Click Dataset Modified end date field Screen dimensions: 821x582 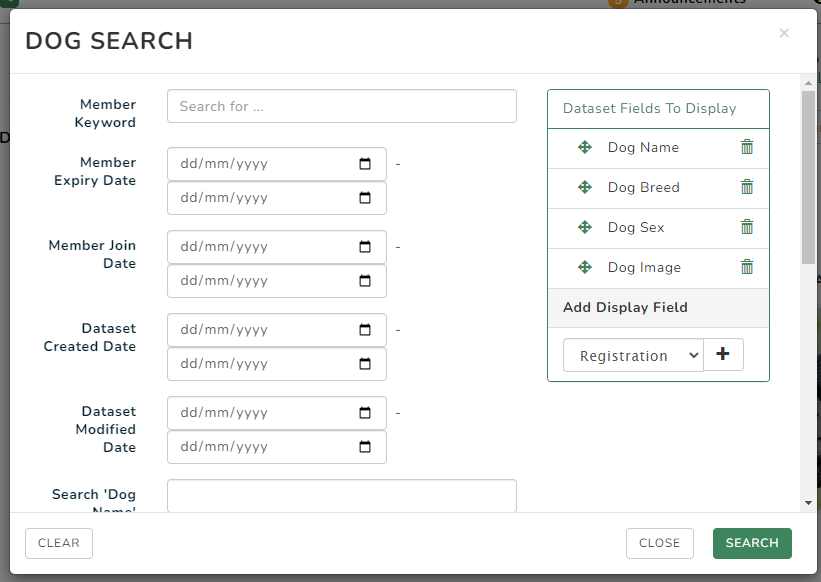(x=277, y=446)
